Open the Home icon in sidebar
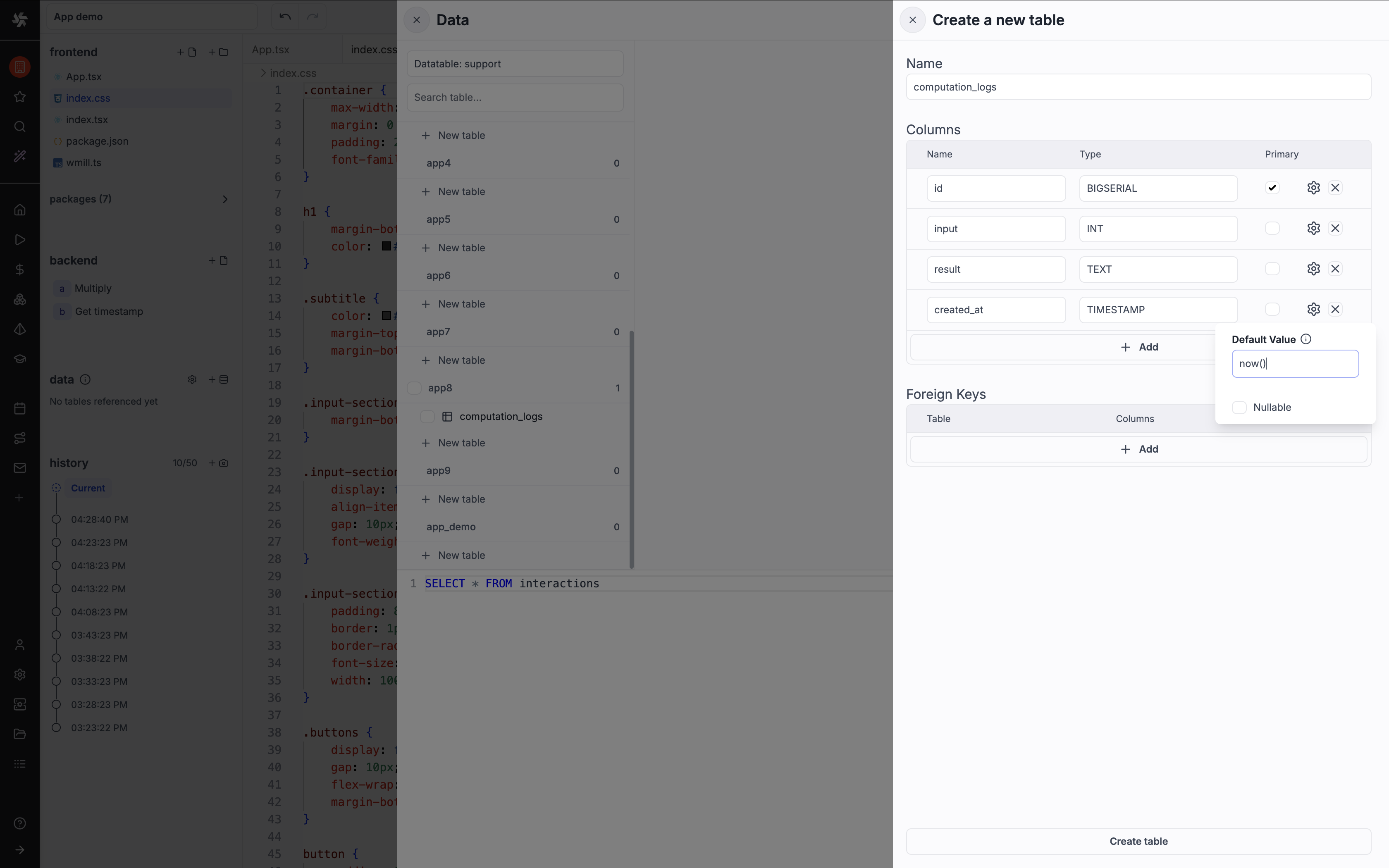The image size is (1389, 868). [x=19, y=210]
